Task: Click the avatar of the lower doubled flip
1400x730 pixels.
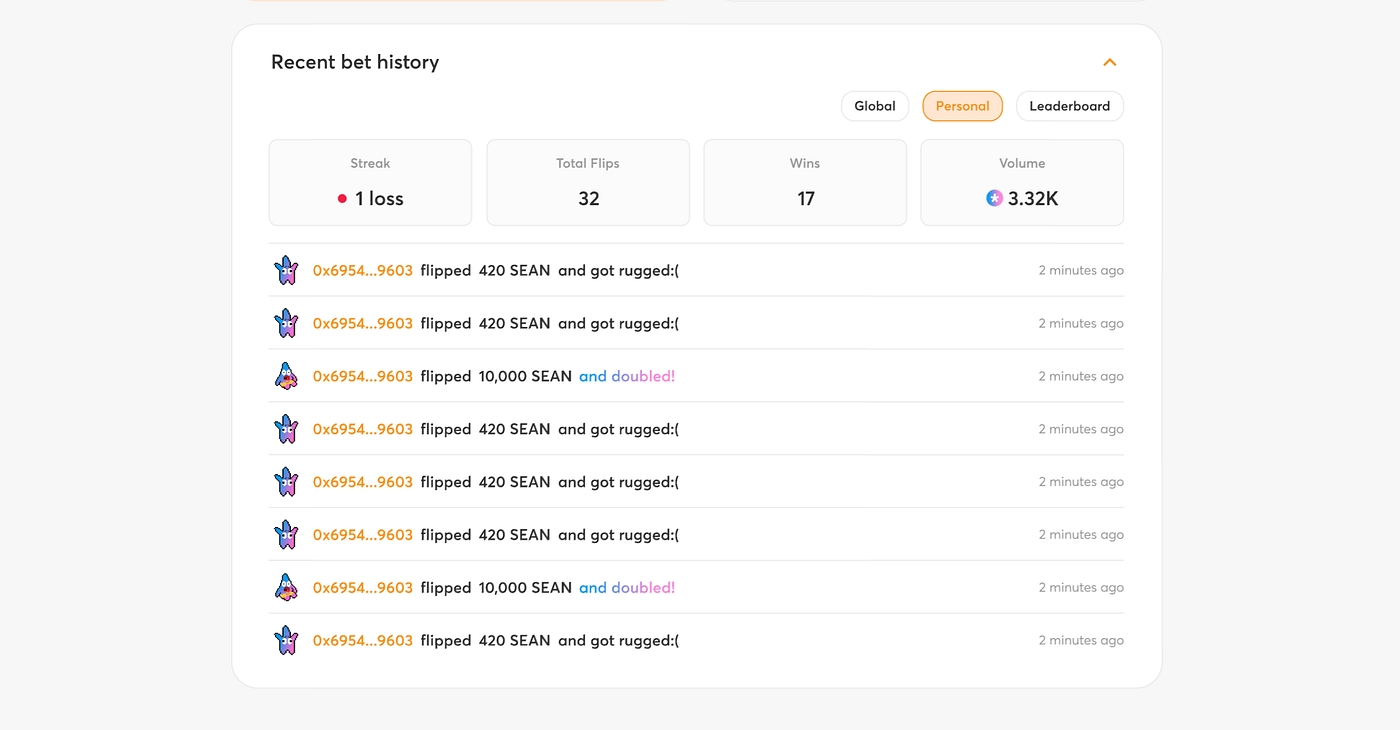Action: tap(287, 588)
